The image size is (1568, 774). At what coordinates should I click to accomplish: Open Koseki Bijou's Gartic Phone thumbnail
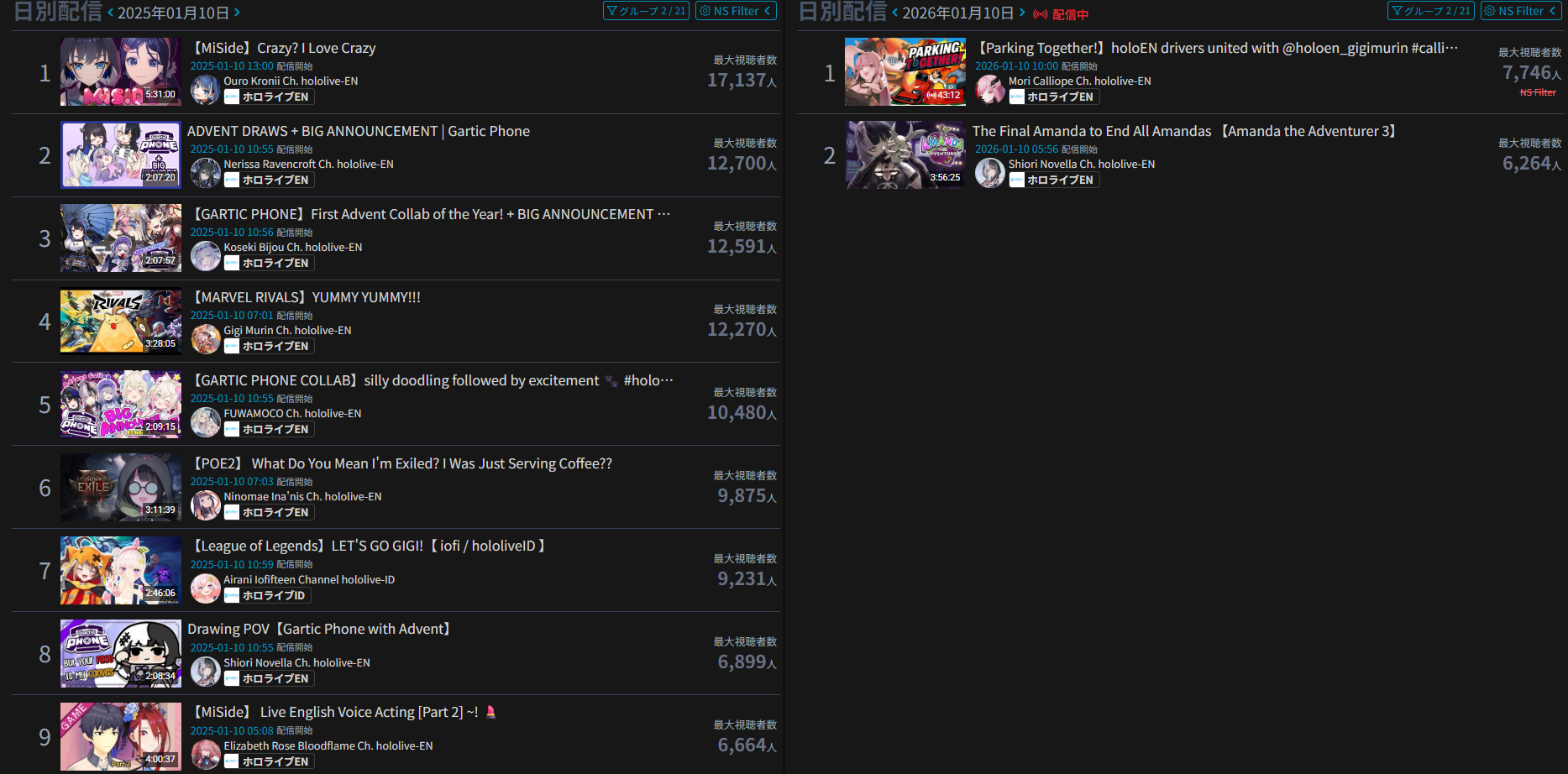tap(121, 238)
